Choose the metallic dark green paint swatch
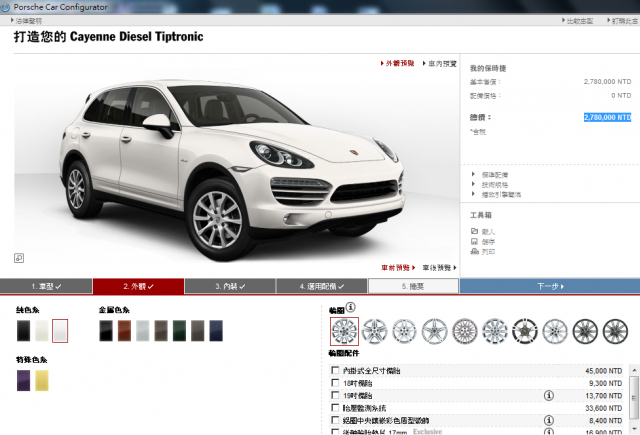 tap(179, 331)
